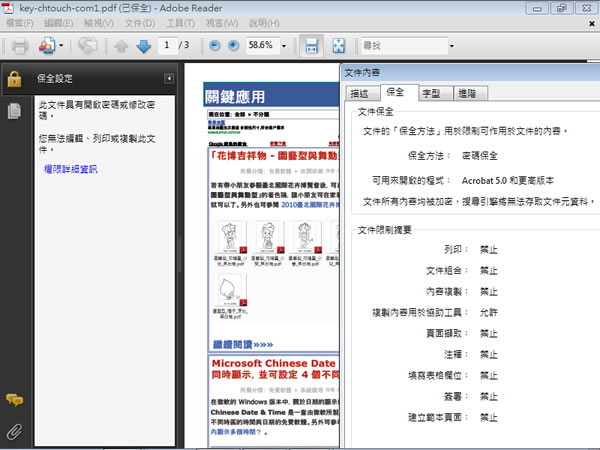This screenshot has height=450, width=600.
Task: Click the 密碼保全 security method value
Action: (x=480, y=156)
